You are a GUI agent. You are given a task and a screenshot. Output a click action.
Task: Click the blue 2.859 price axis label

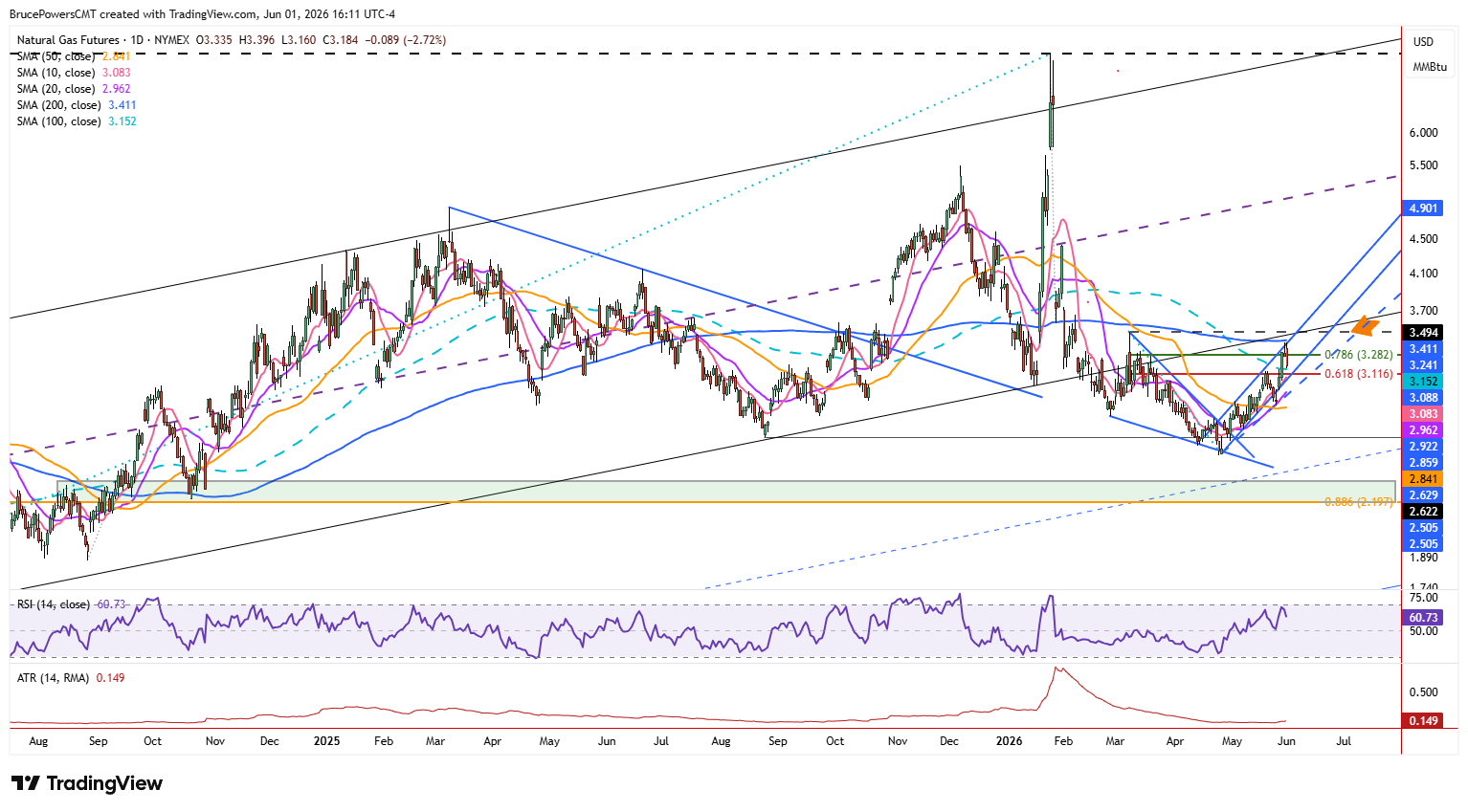(1423, 463)
